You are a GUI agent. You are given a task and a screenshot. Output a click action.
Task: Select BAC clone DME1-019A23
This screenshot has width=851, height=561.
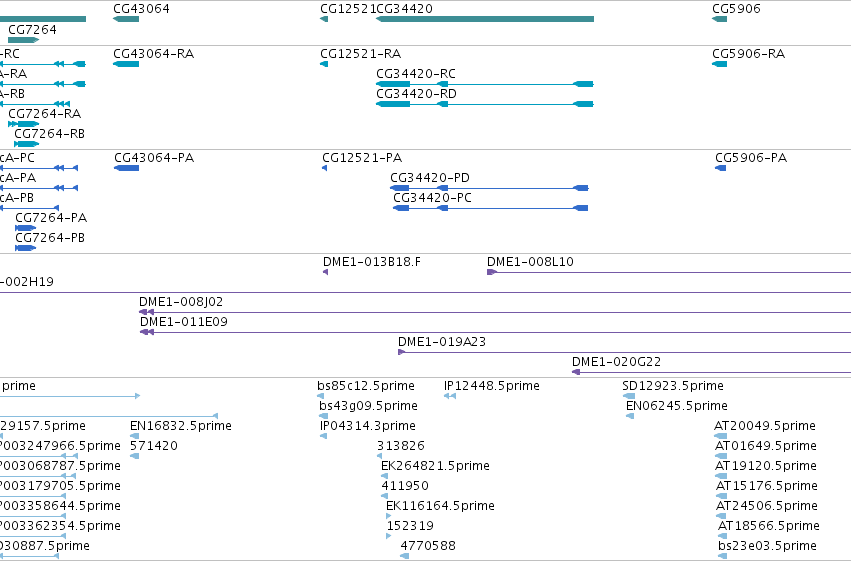click(x=442, y=342)
